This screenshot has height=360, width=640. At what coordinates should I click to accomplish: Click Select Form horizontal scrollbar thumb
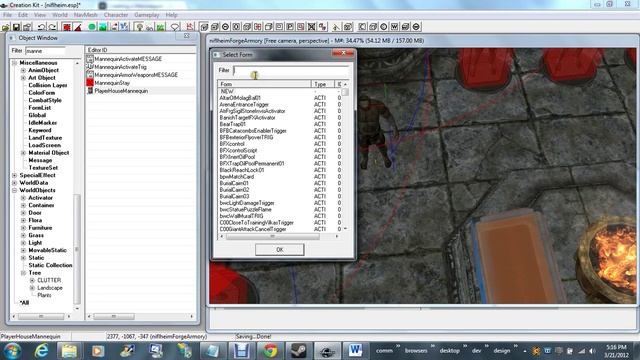point(272,236)
